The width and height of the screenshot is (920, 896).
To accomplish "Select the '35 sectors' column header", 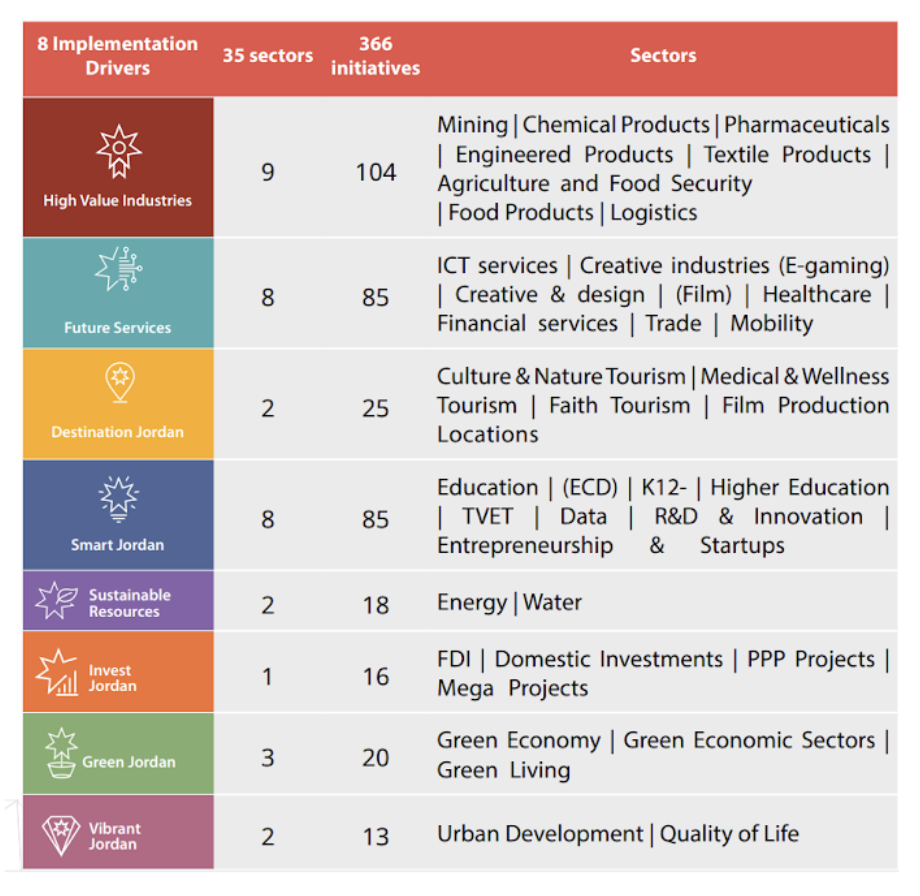I will click(267, 56).
